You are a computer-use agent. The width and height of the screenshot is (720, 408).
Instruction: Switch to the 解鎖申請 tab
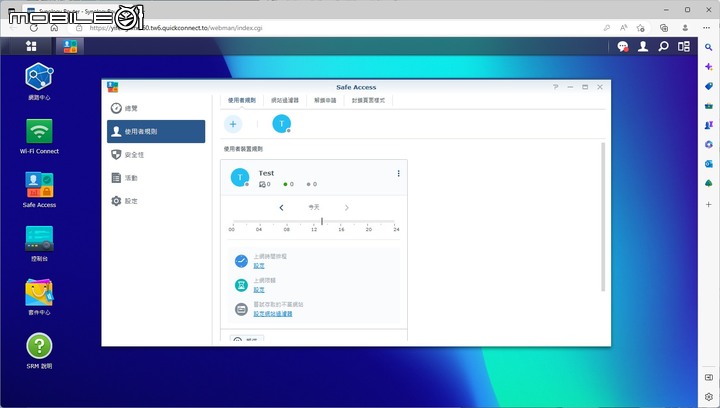click(325, 100)
